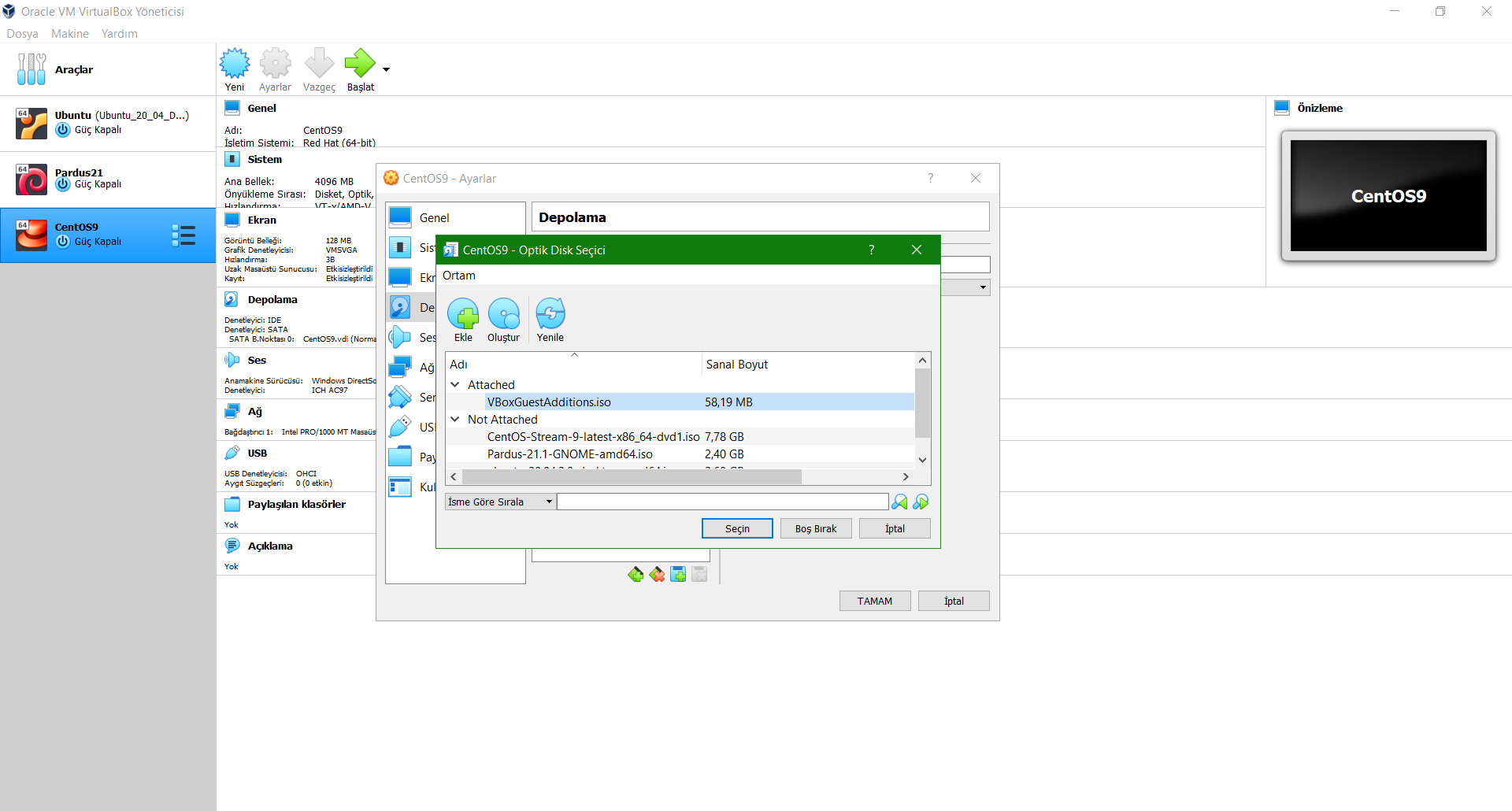Open the Dosya menu

click(x=22, y=33)
